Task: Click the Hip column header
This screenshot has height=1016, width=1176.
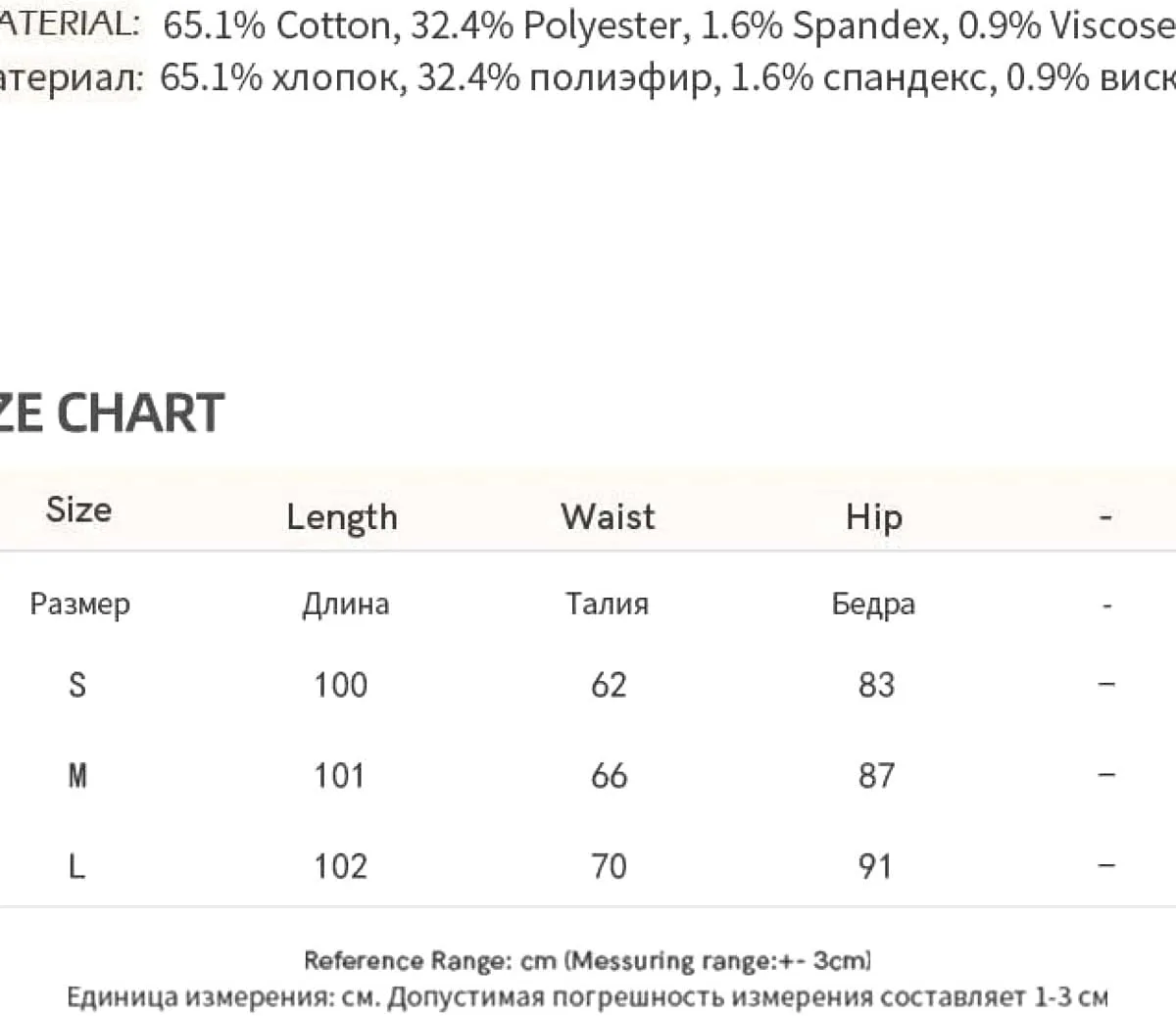Action: click(874, 517)
